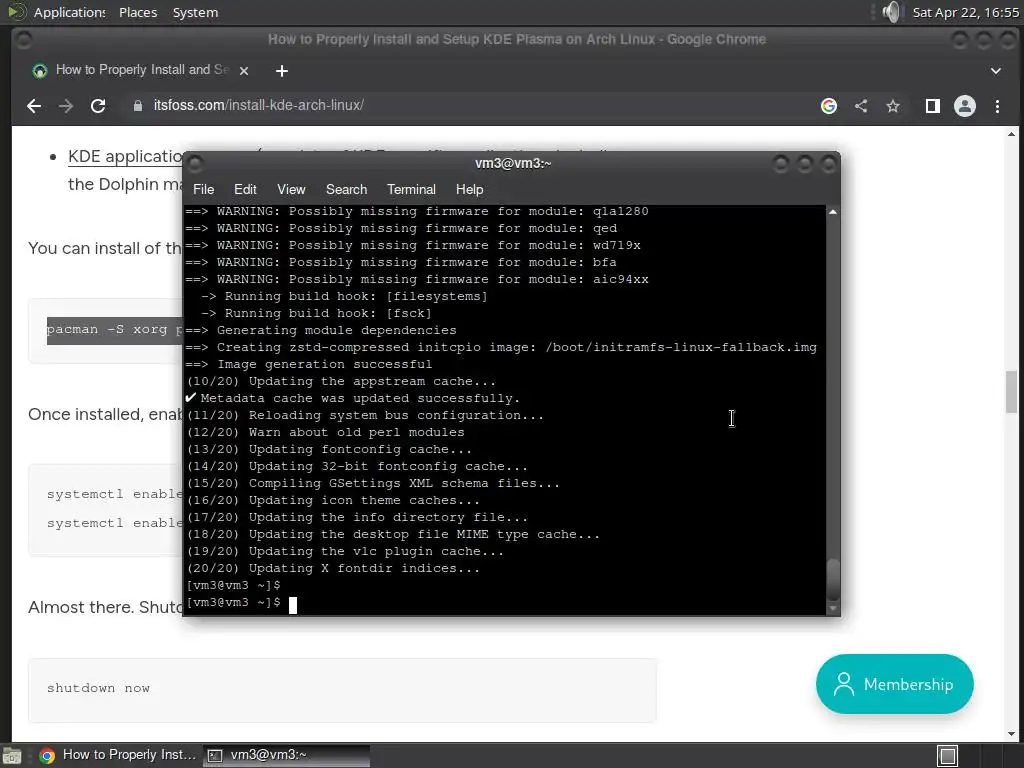Open Chrome three-dot menu
This screenshot has height=768, width=1024.
(x=997, y=106)
